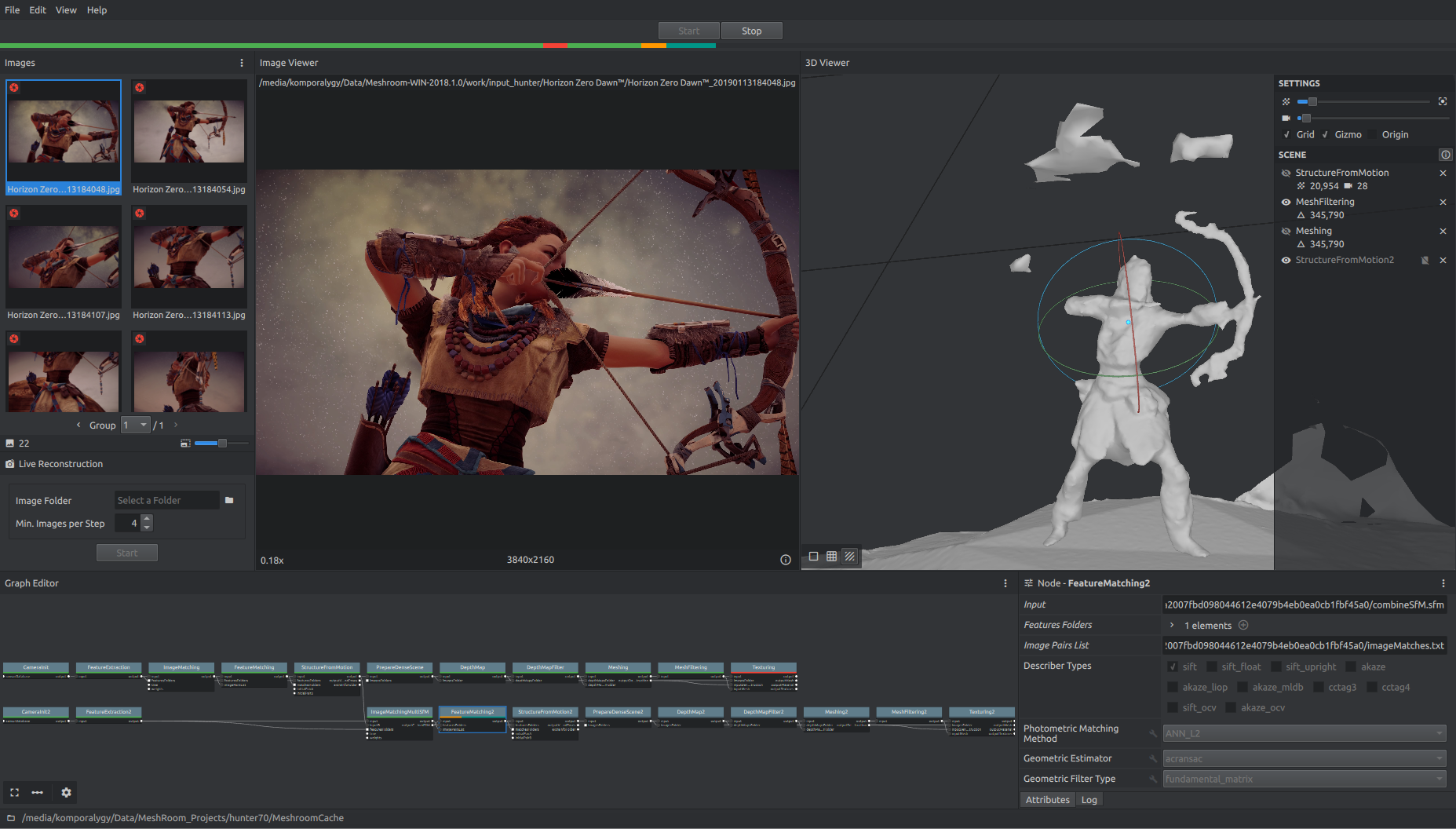Open the Graph Editor three-dot menu
This screenshot has height=829, width=1456.
coord(1005,583)
